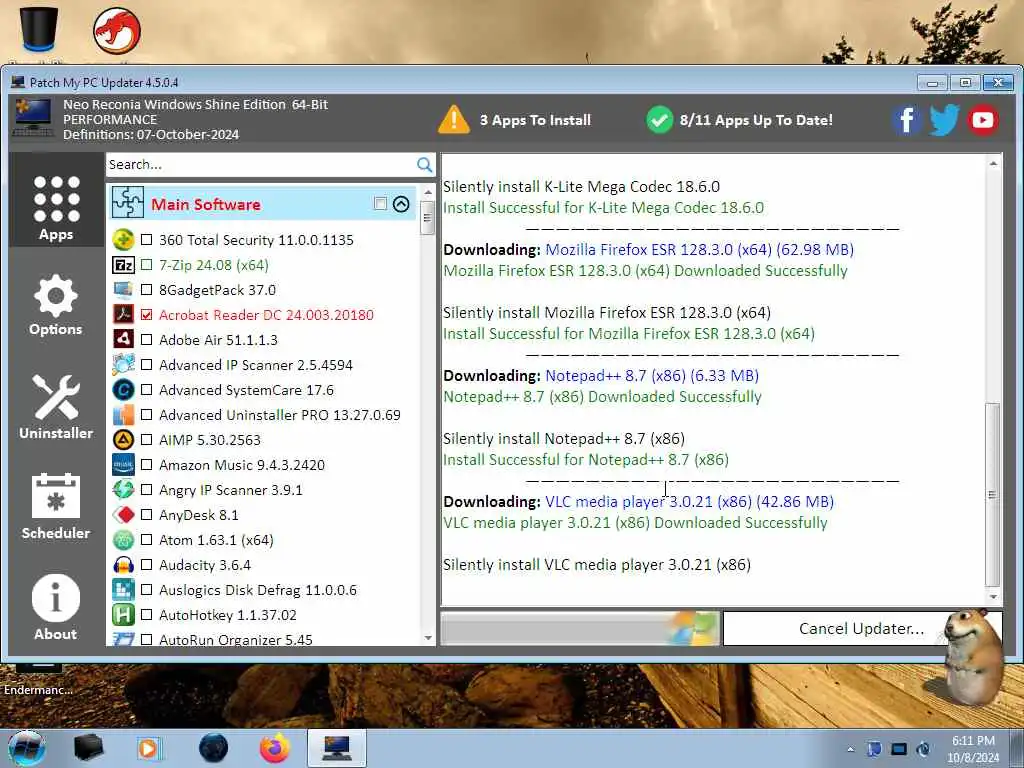Image resolution: width=1024 pixels, height=768 pixels.
Task: Click the app list scroll-down arrow
Action: [x=428, y=638]
